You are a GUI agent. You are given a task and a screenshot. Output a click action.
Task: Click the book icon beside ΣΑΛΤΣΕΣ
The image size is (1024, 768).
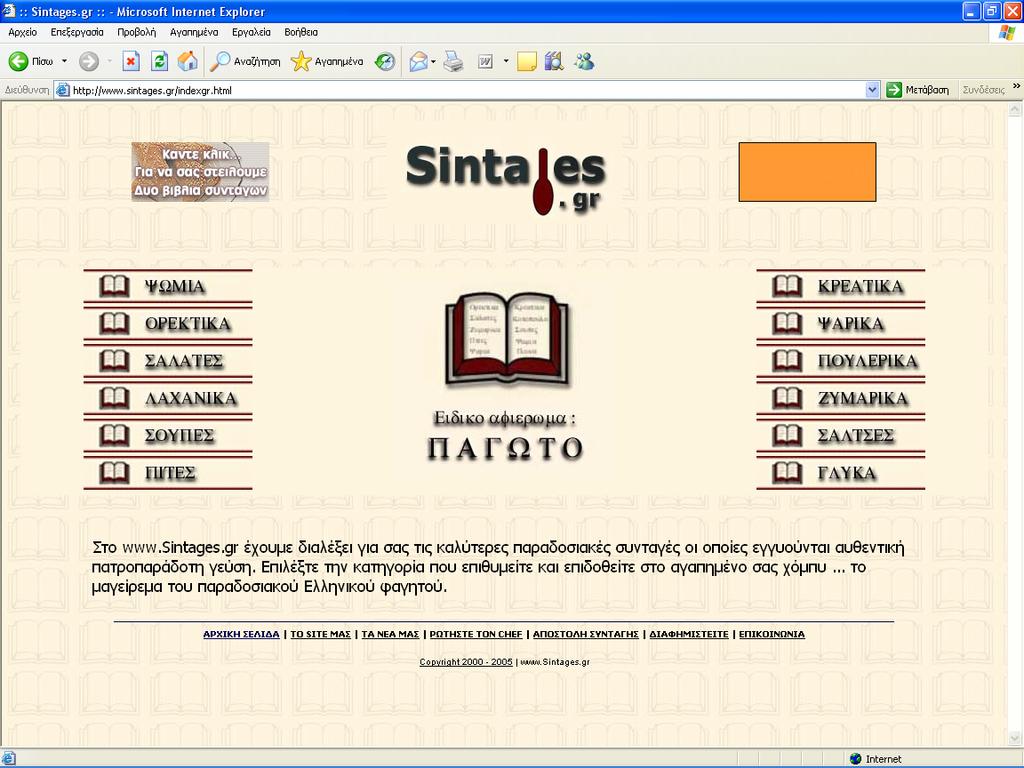tap(787, 436)
